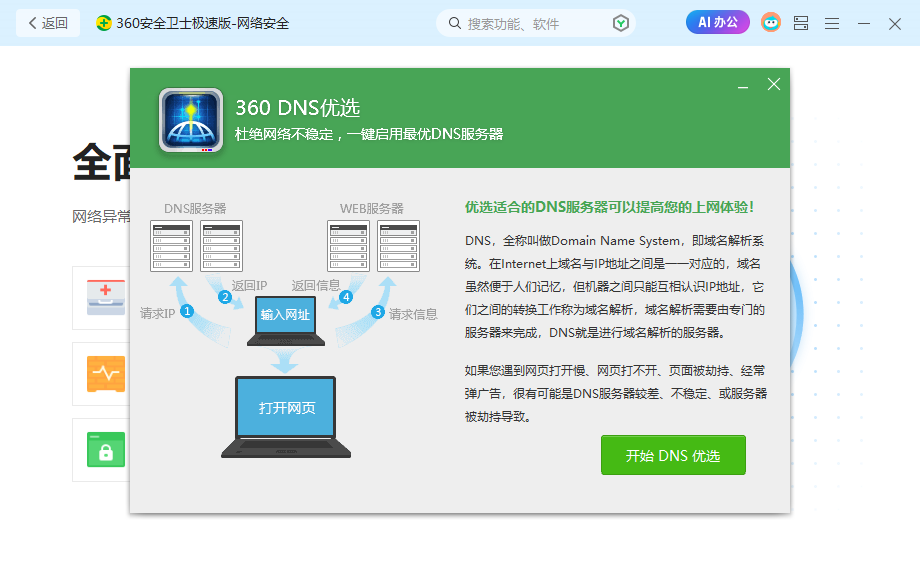Click the green lock security icon
This screenshot has height=580, width=920.
pos(104,450)
